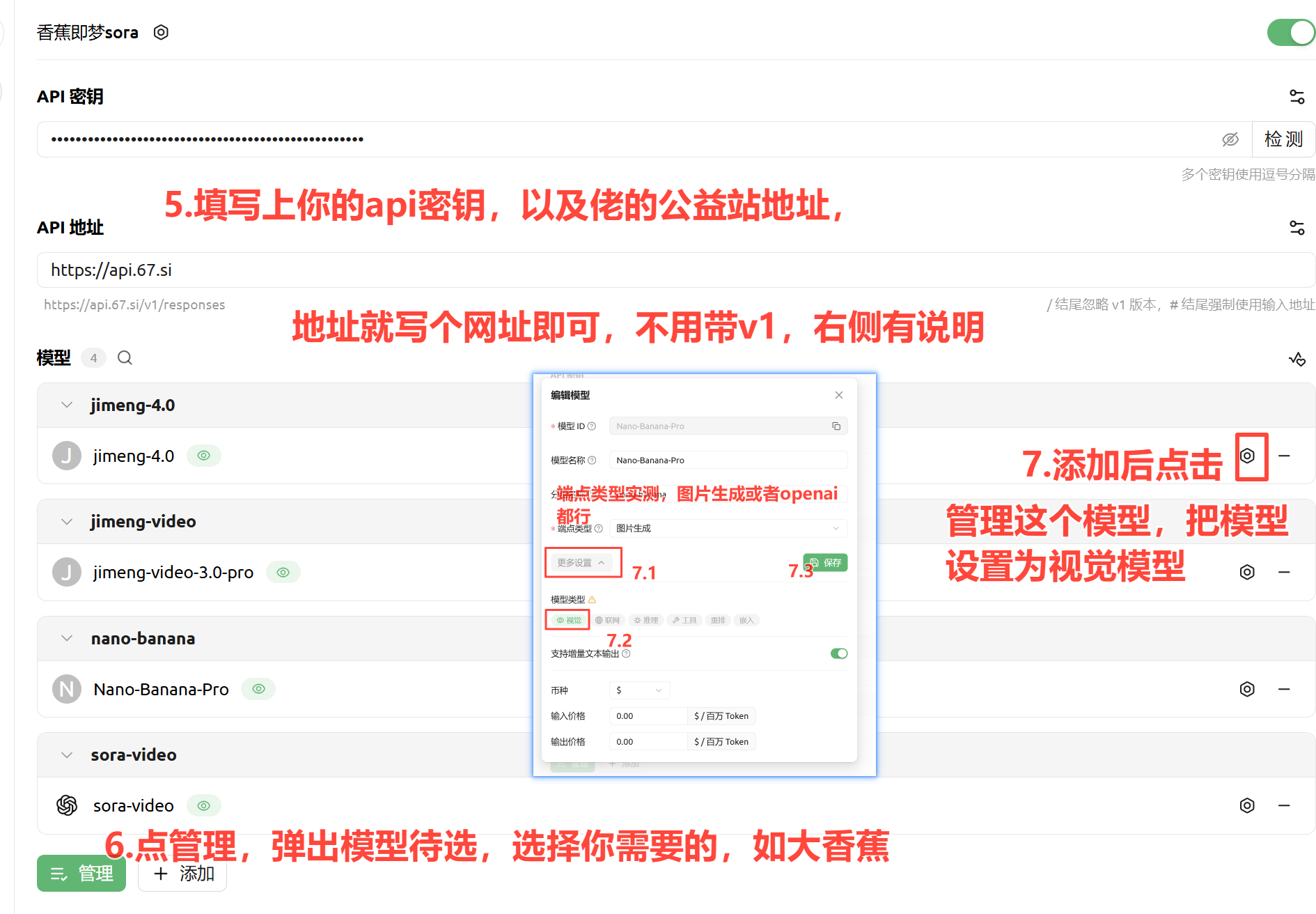The height and width of the screenshot is (914, 1316).
Task: Click the sora-video model name in list
Action: click(x=134, y=806)
